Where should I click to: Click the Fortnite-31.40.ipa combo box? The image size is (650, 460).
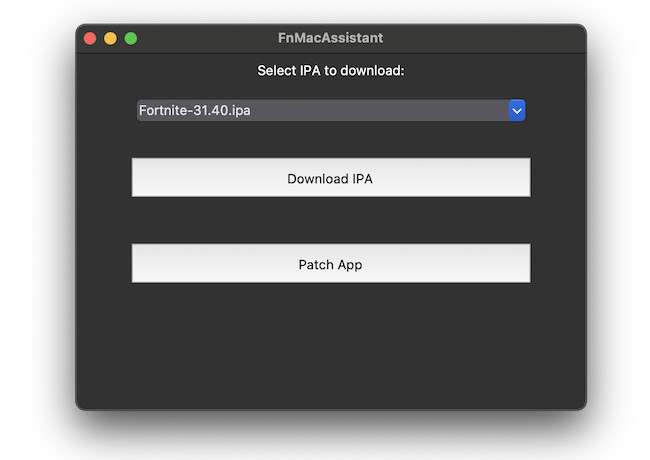(x=331, y=111)
